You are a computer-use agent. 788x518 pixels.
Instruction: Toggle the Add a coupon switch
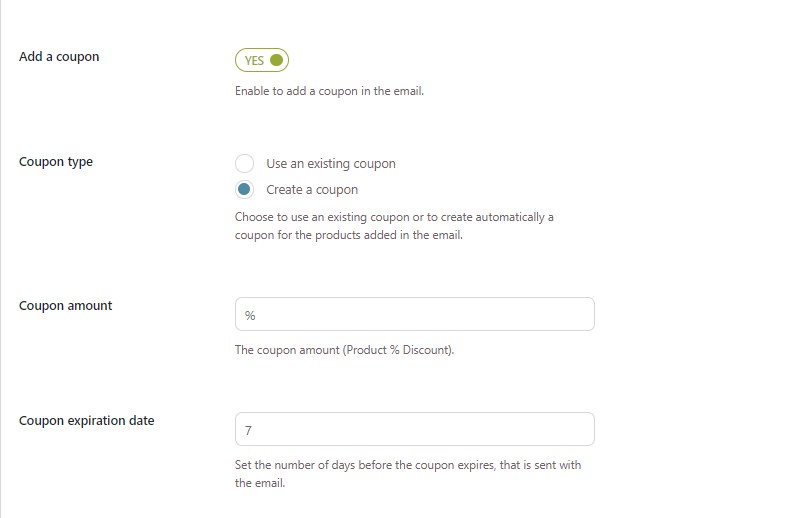[x=261, y=61]
